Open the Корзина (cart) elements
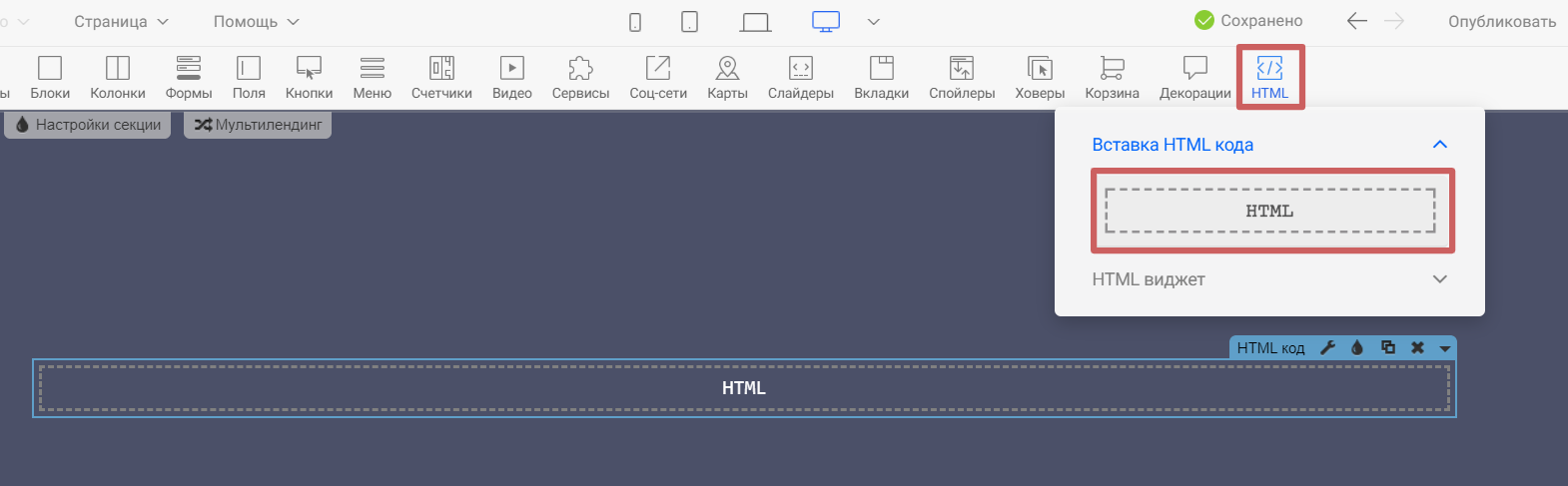Viewport: 1568px width, 486px height. pos(1112,77)
